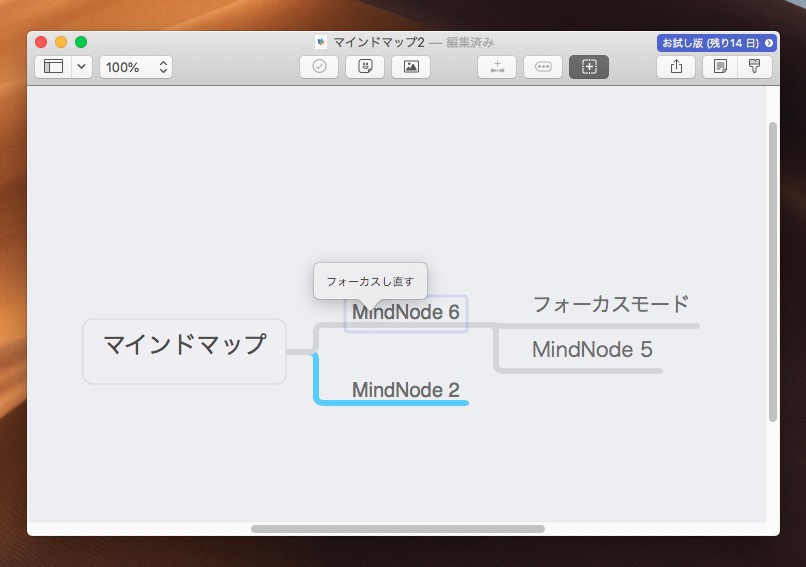
Task: Select the MindNode 6 node
Action: click(x=406, y=313)
